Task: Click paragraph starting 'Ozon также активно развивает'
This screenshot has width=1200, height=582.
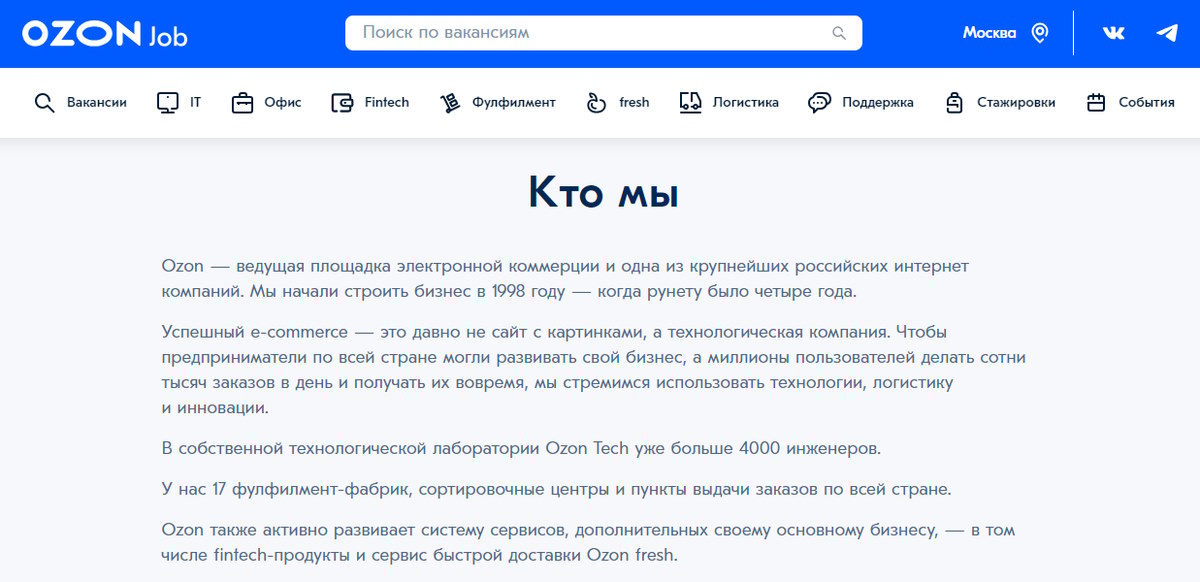Action: pos(588,542)
